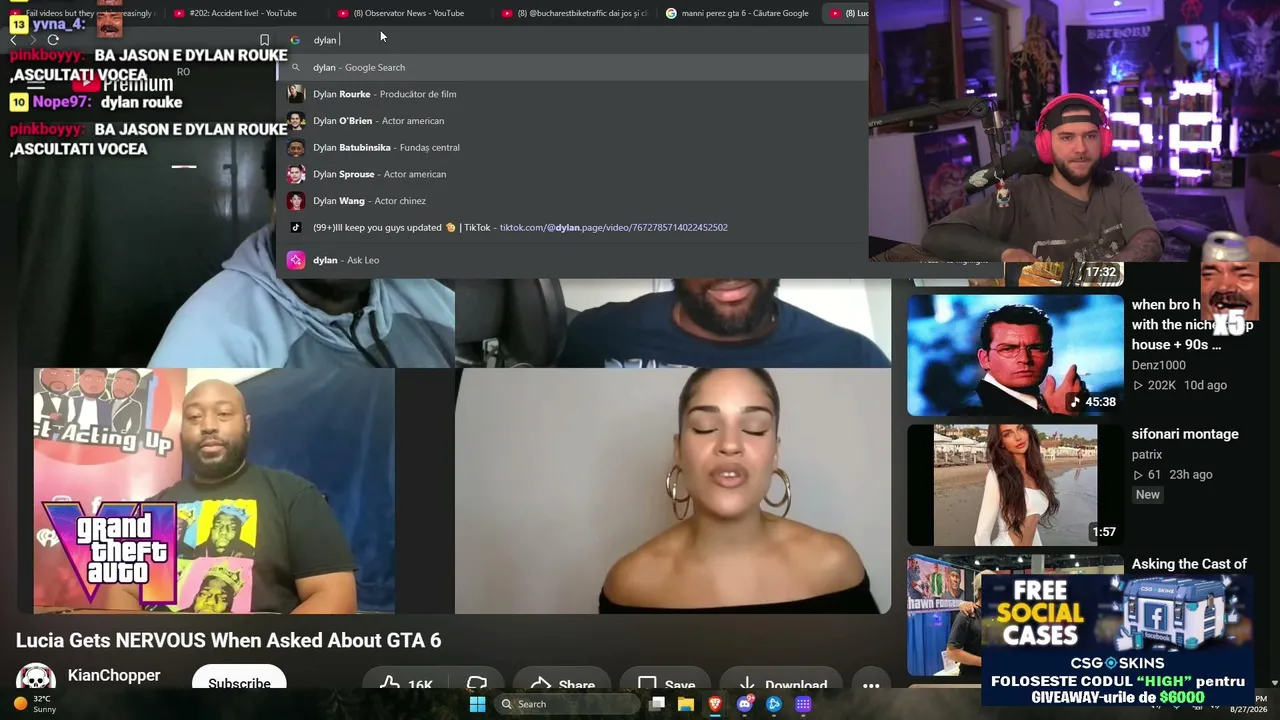Click the video title 'Lucia Gets NERVOUS'
The width and height of the screenshot is (1280, 720).
coord(228,640)
